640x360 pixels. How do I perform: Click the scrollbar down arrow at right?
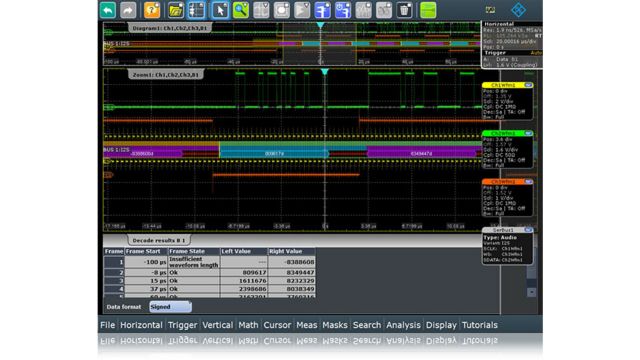tap(531, 292)
